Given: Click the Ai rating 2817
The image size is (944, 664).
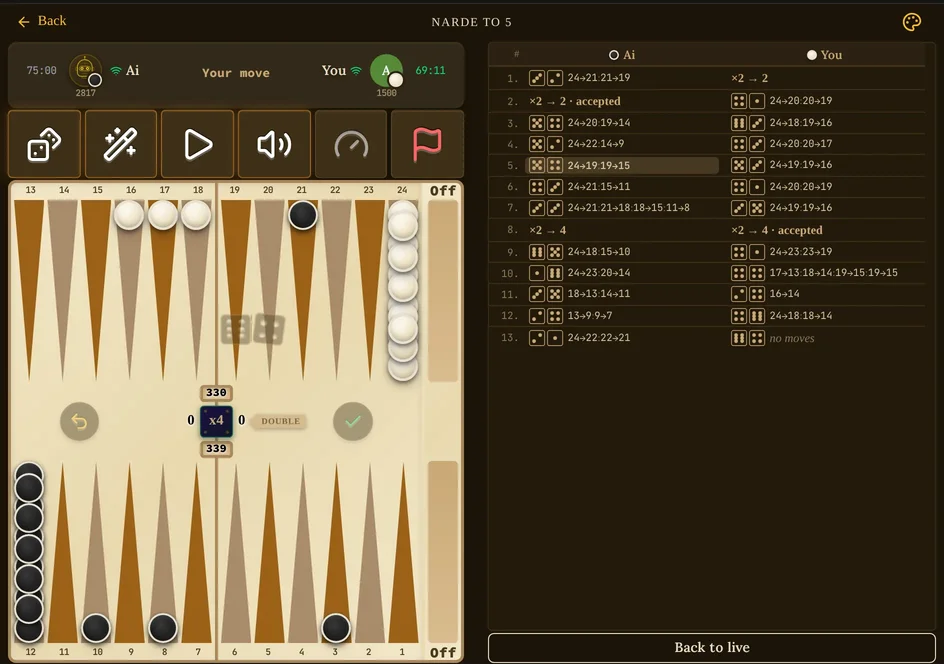Looking at the screenshot, I should pyautogui.click(x=85, y=93).
